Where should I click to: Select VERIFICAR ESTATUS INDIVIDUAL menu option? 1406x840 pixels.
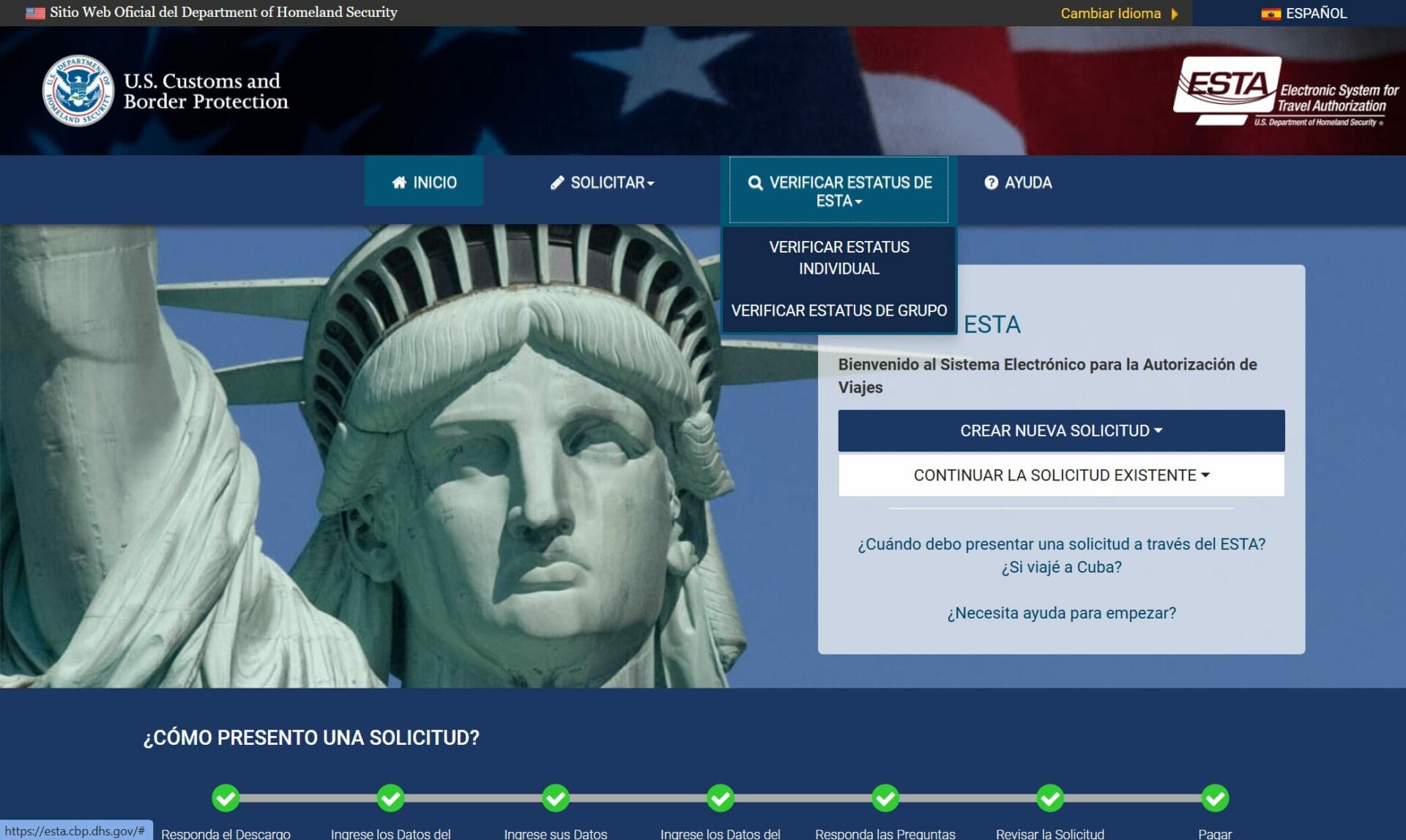[x=839, y=258]
